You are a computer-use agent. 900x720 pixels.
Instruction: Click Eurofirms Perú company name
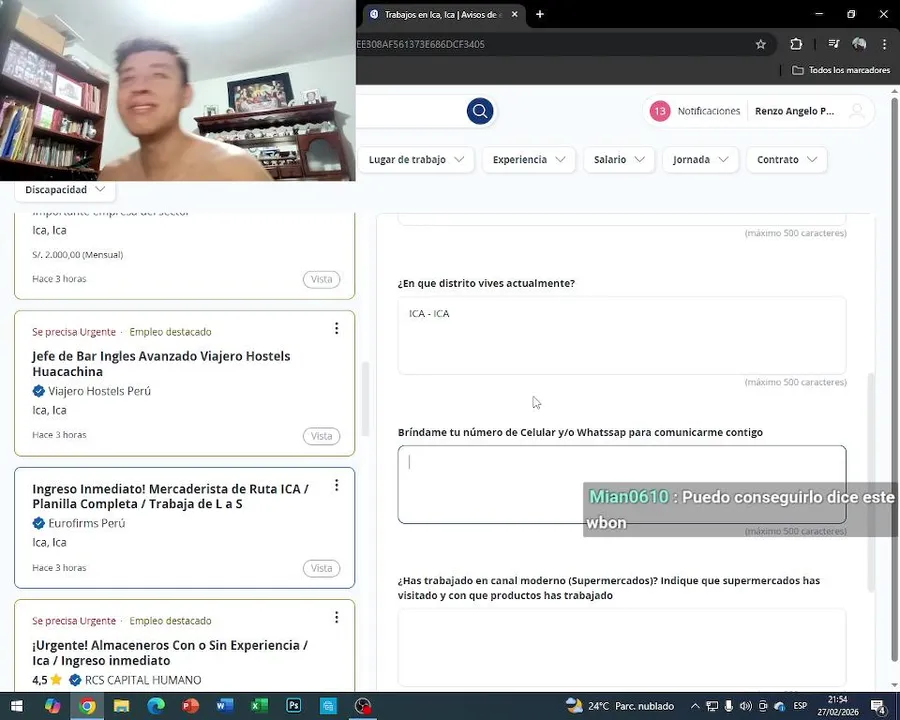pos(87,523)
